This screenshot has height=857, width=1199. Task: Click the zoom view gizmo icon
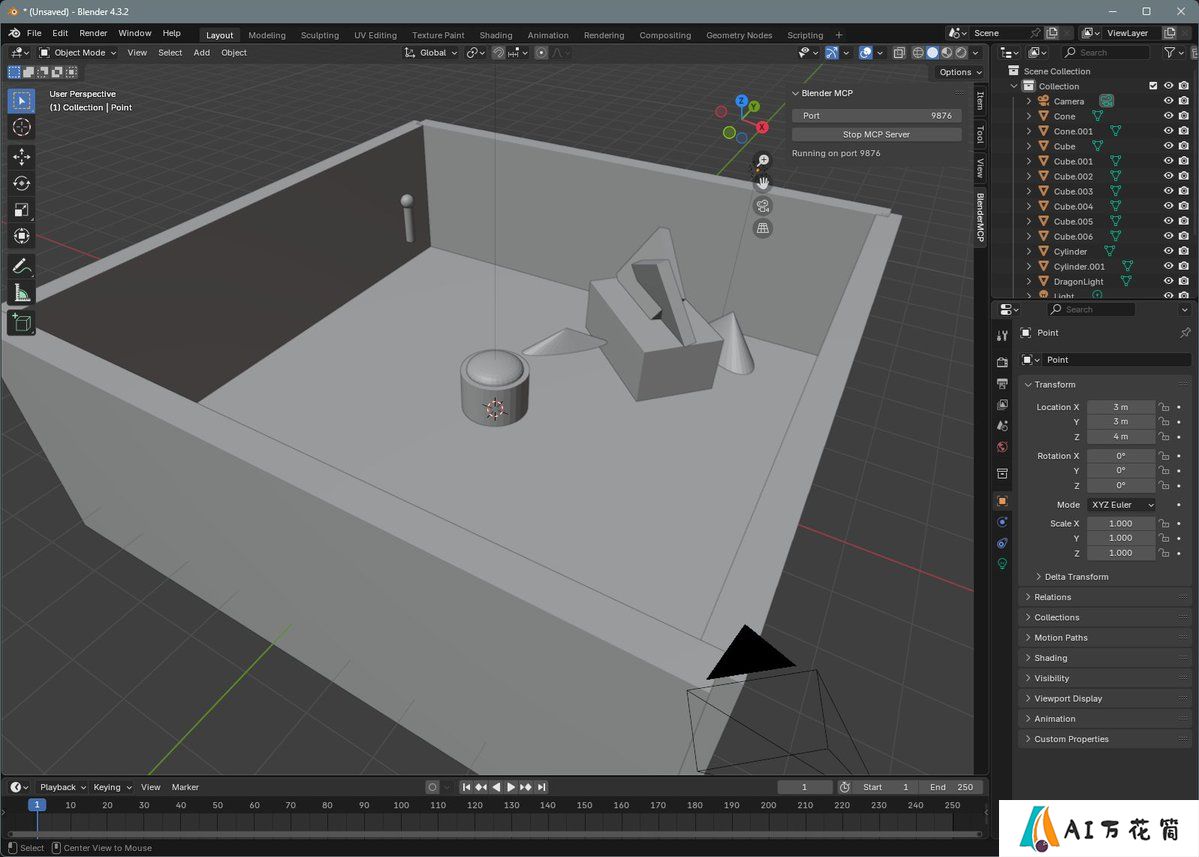762,161
